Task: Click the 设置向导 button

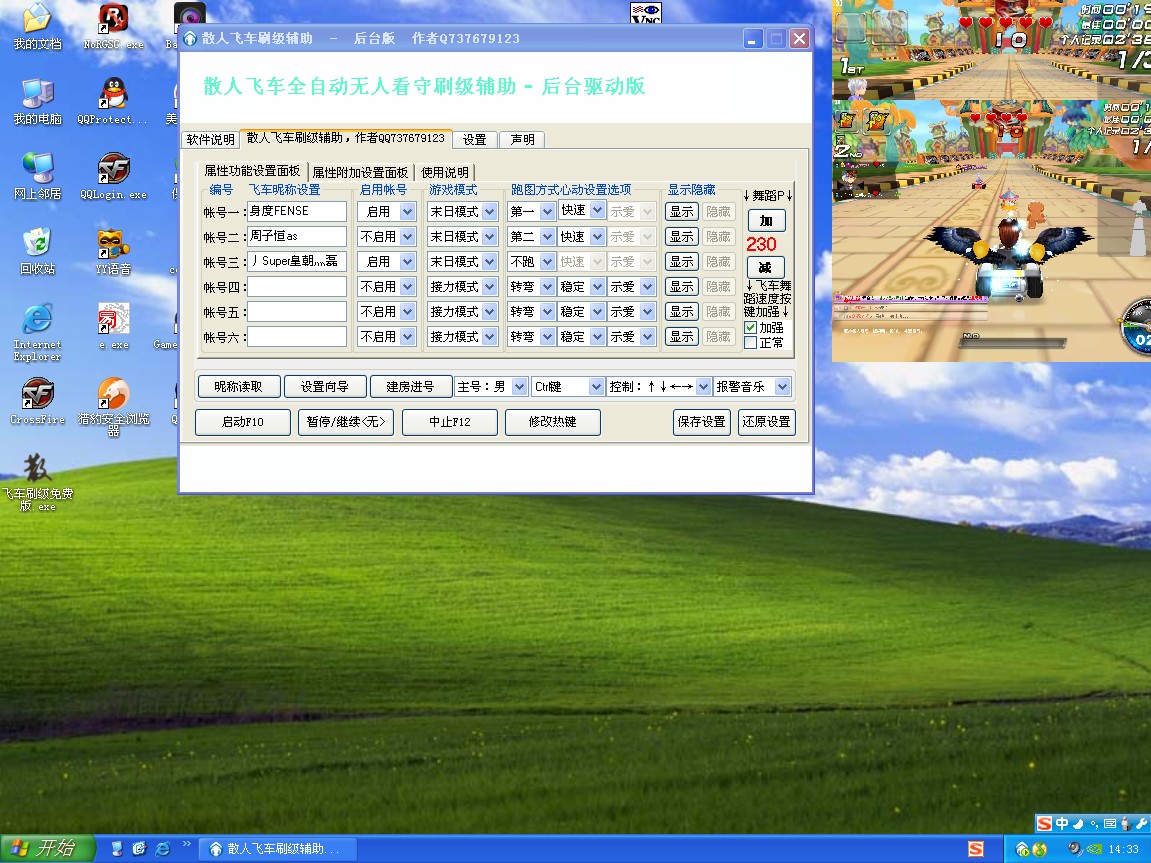Action: tap(324, 387)
